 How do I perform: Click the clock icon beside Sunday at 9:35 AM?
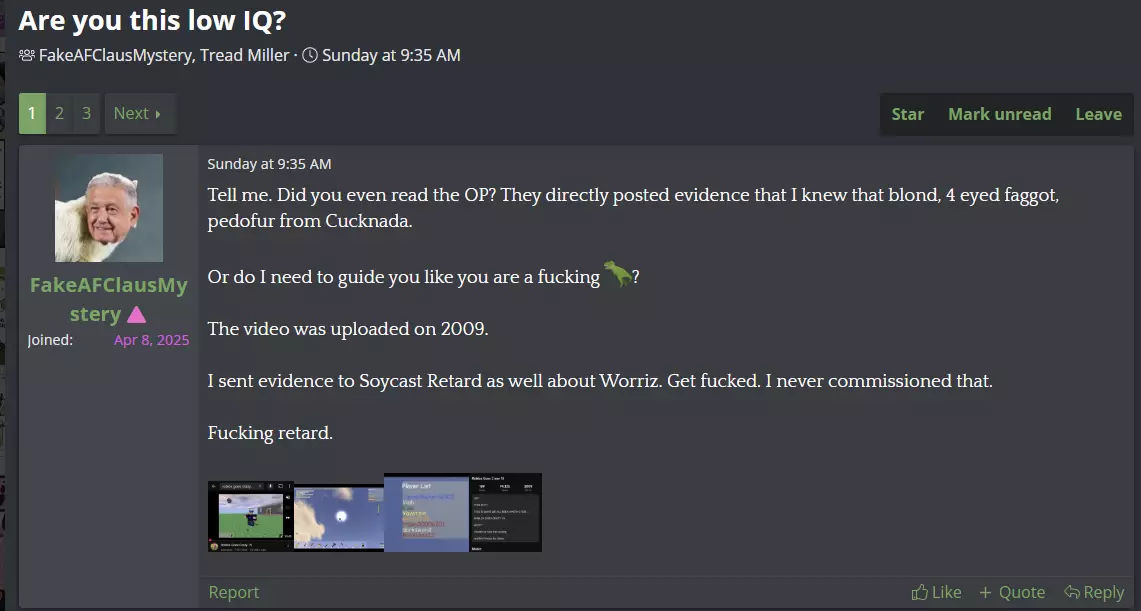coord(310,55)
